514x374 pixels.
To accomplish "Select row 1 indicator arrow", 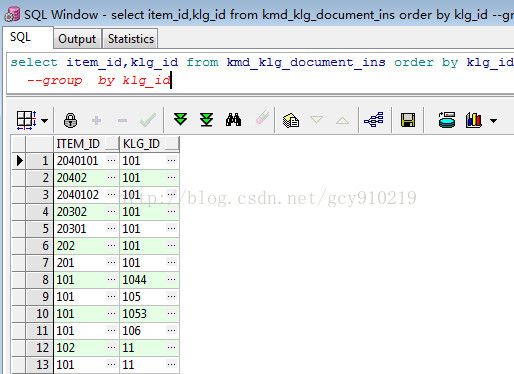I will 19,161.
